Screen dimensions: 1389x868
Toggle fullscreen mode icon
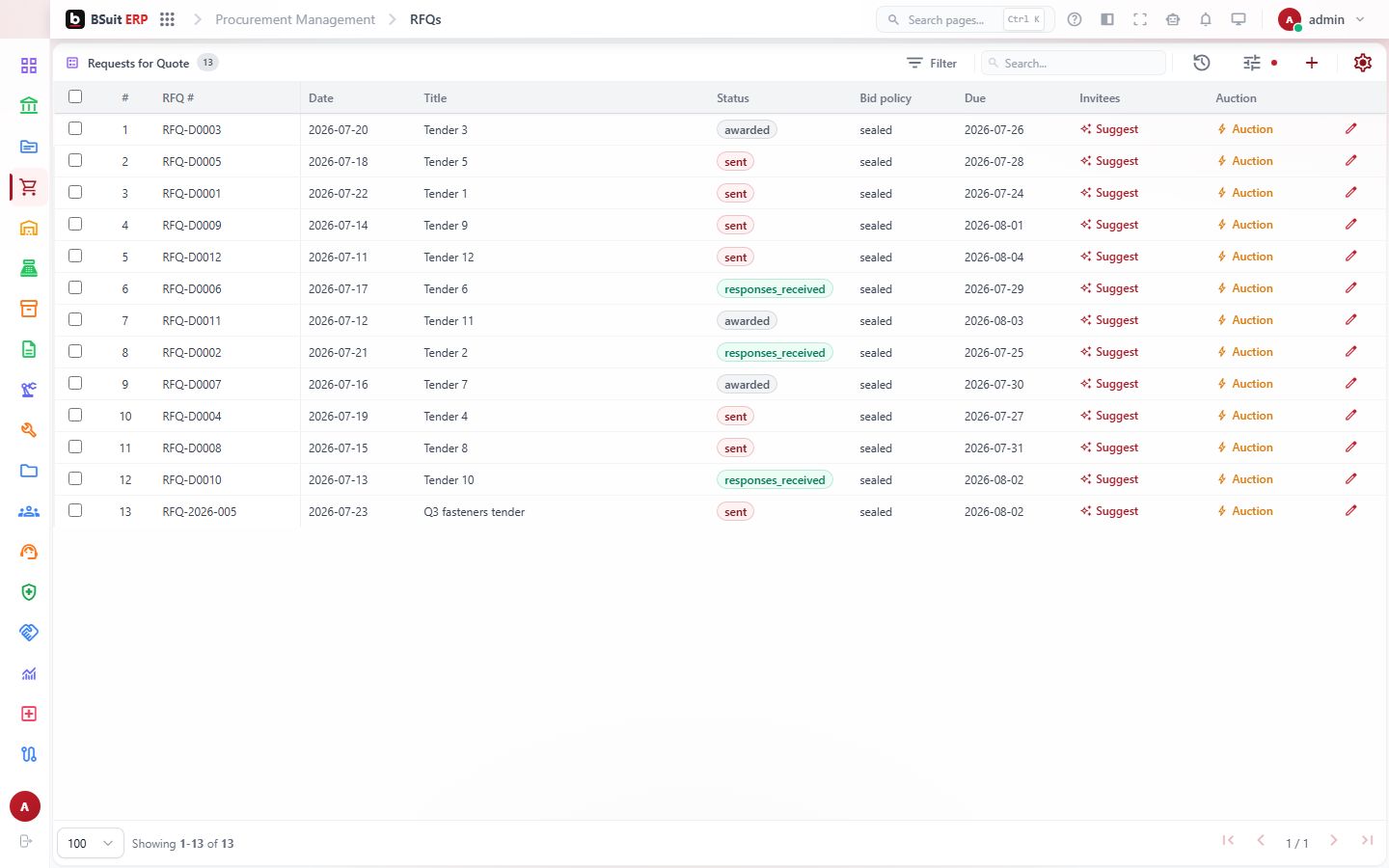tap(1140, 19)
